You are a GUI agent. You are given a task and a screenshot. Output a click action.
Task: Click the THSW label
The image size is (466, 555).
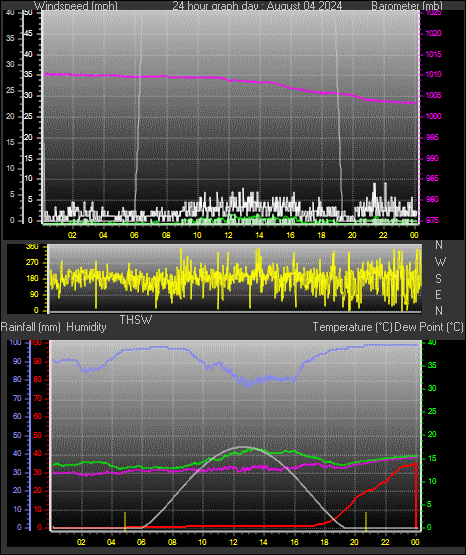tap(136, 320)
